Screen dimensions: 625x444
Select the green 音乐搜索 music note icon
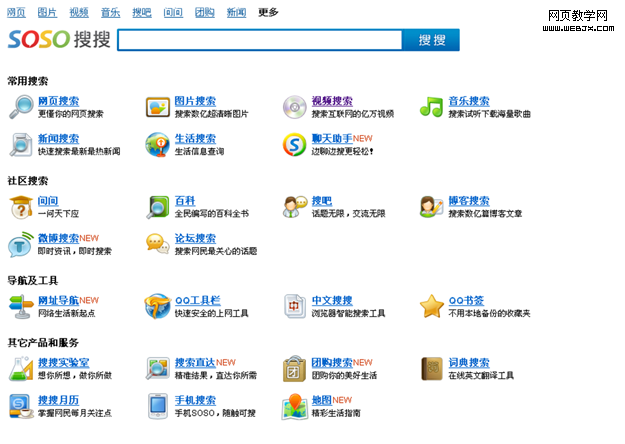point(431,107)
